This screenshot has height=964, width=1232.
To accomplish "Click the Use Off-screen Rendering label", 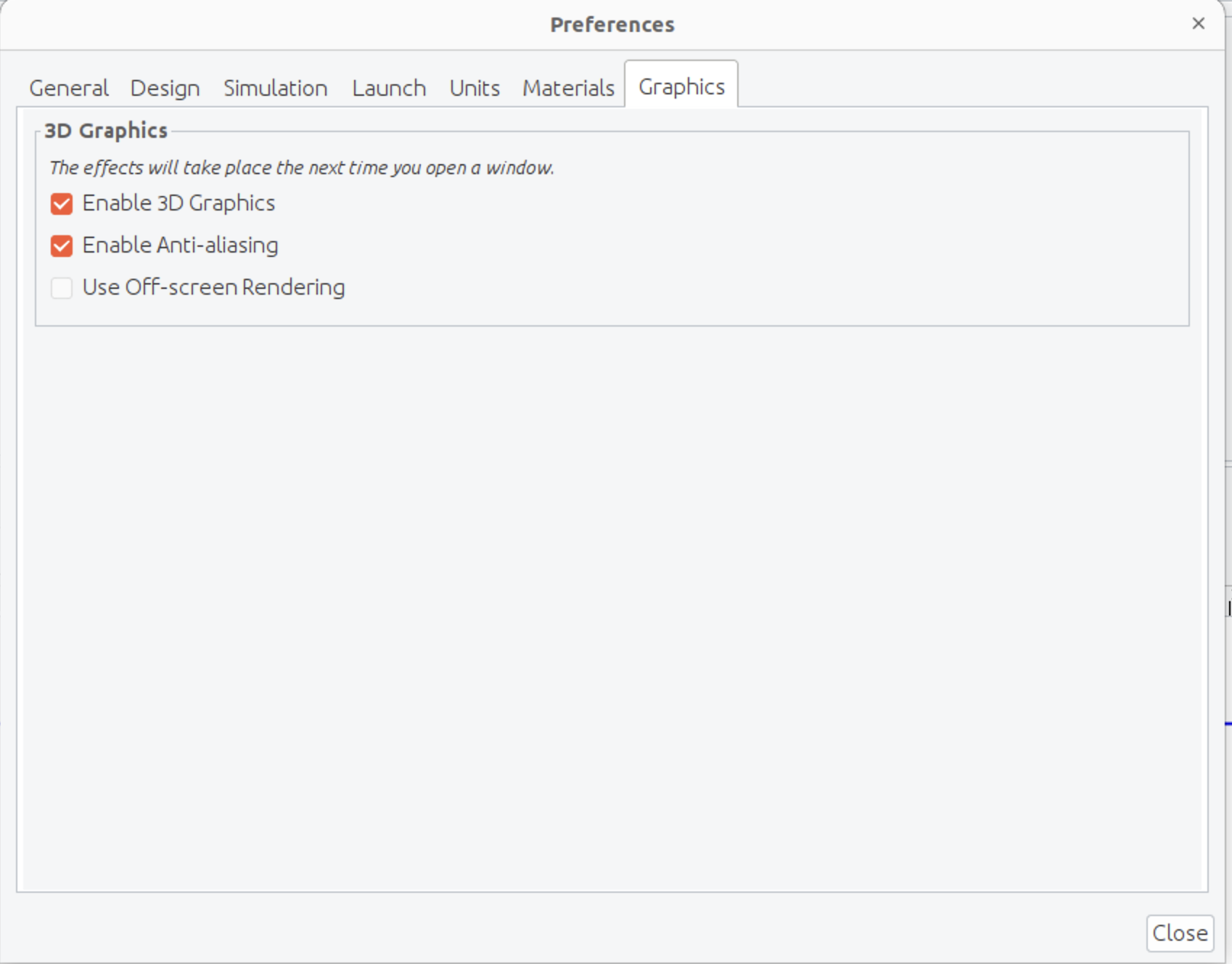I will [214, 287].
